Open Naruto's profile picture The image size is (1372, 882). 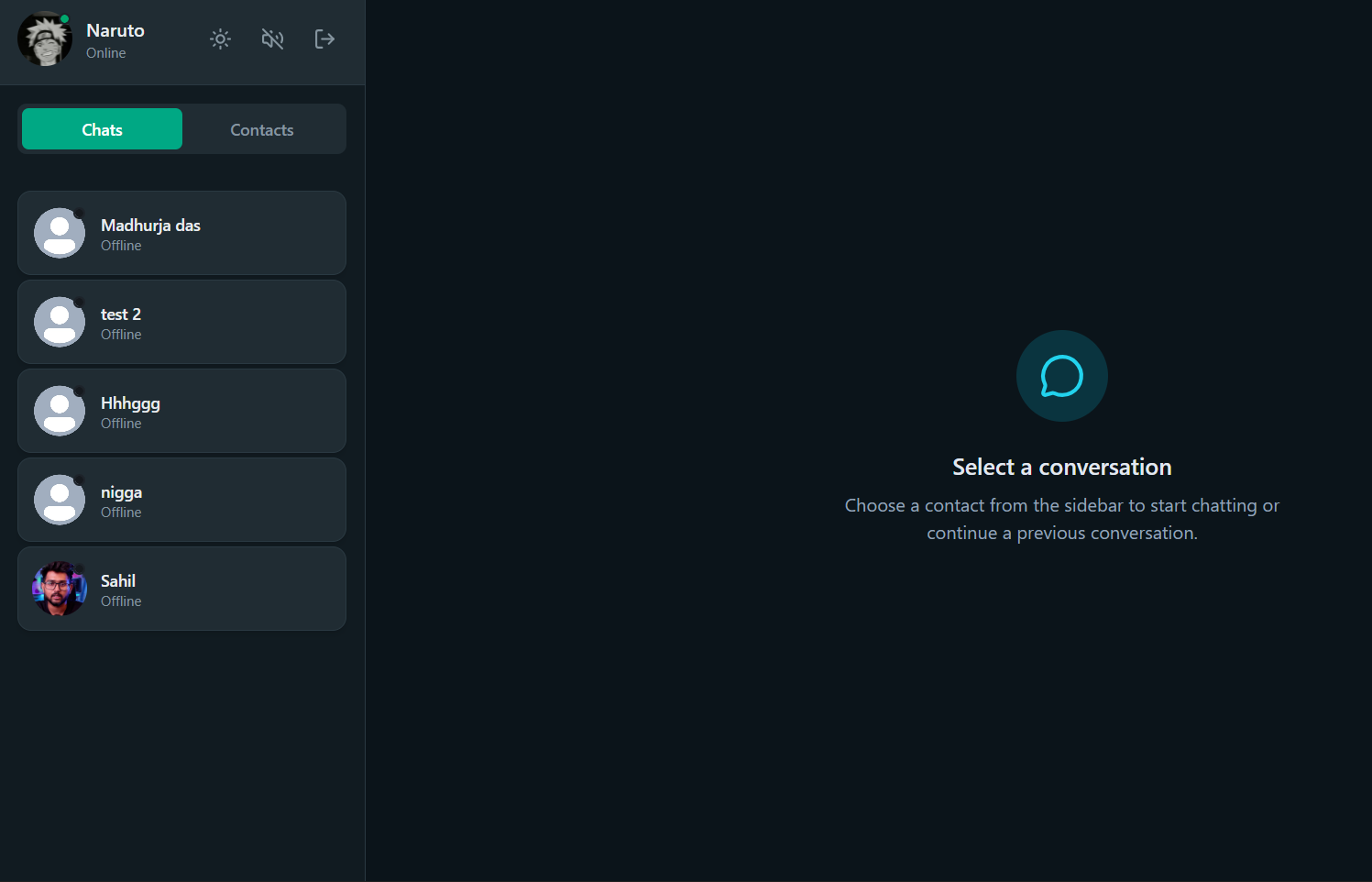(44, 39)
